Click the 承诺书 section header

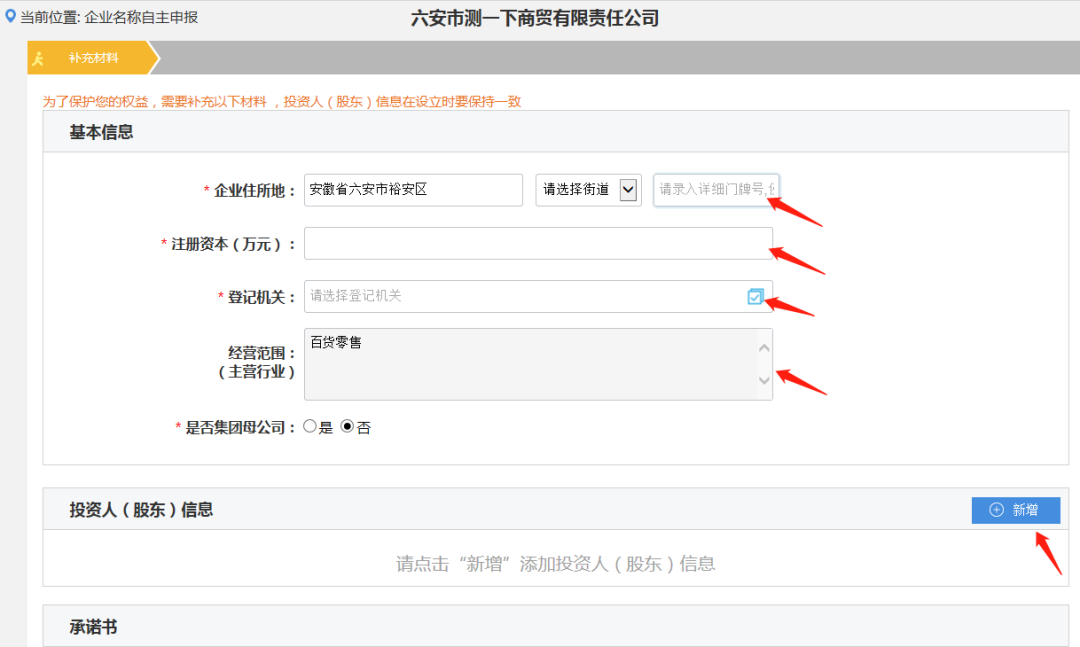coord(93,627)
